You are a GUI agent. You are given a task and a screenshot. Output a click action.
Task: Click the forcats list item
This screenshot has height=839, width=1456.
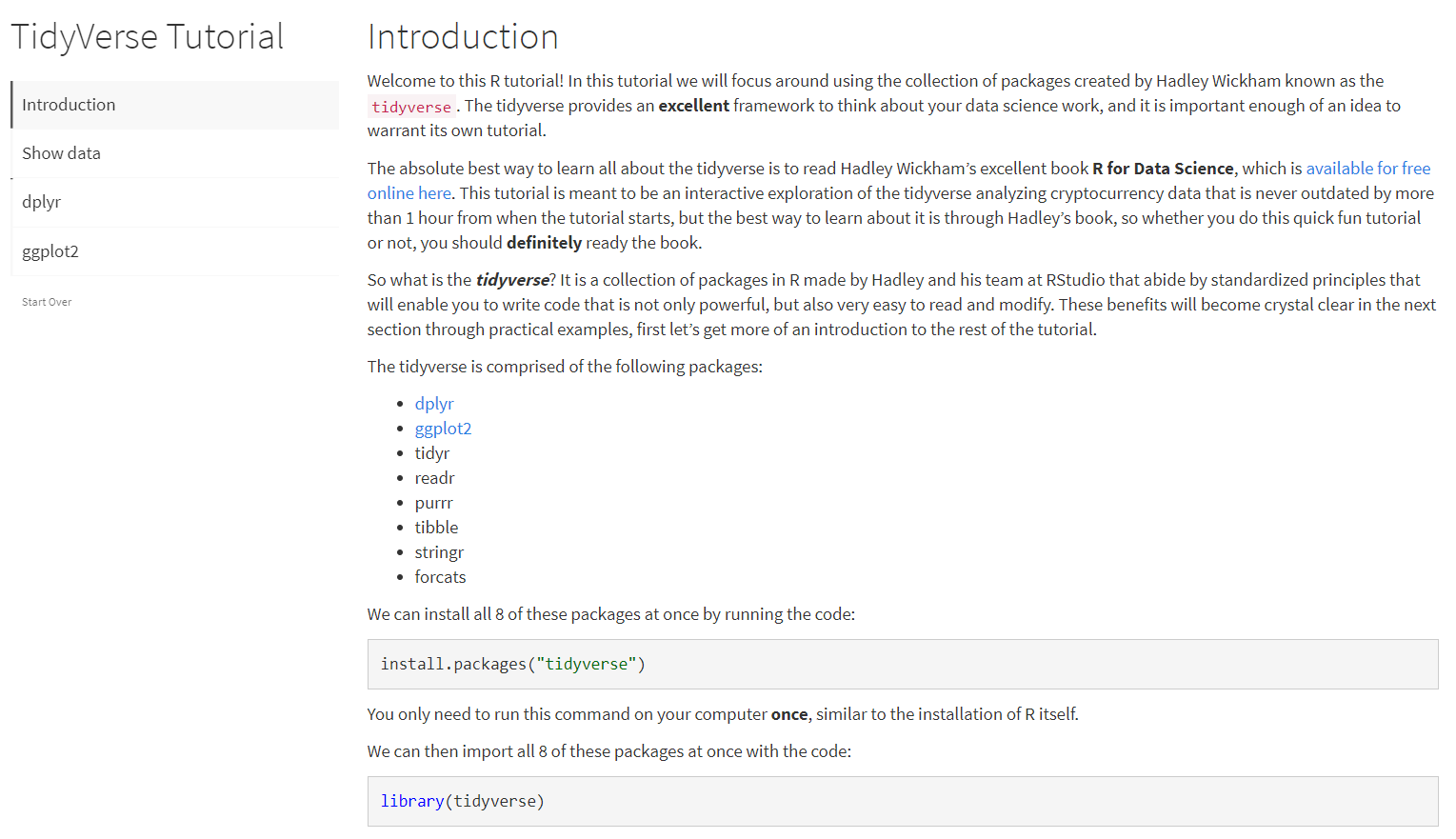click(440, 577)
